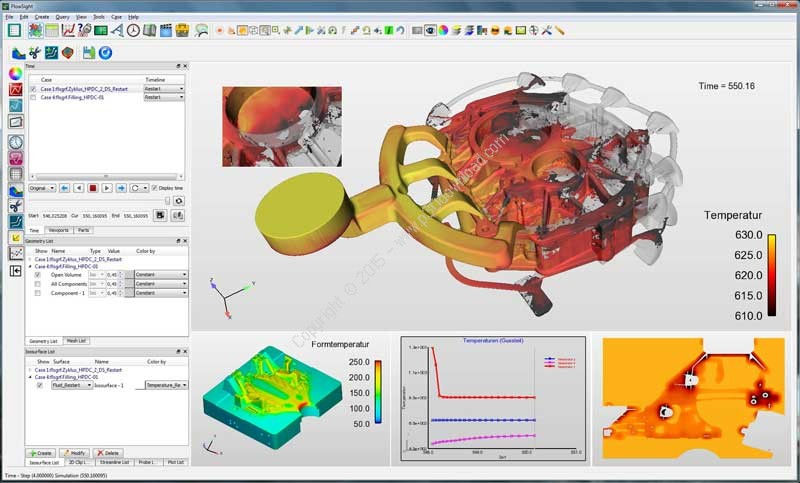The image size is (800, 483).
Task: Open the Help menu
Action: [x=133, y=17]
